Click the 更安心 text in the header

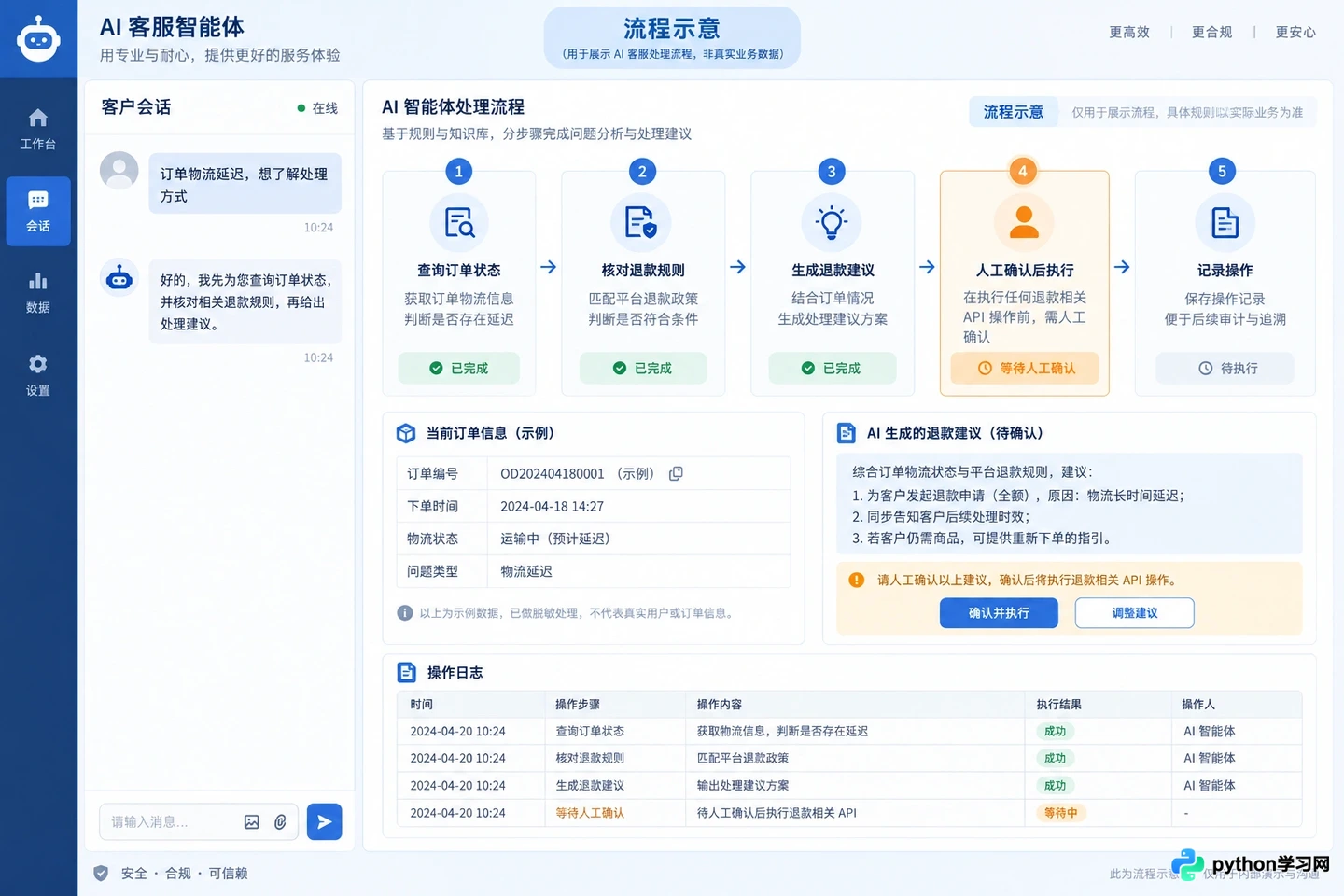tap(1295, 32)
